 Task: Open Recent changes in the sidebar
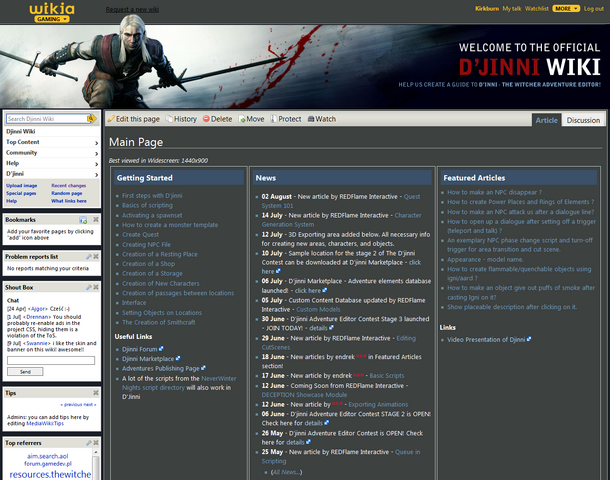click(x=68, y=186)
